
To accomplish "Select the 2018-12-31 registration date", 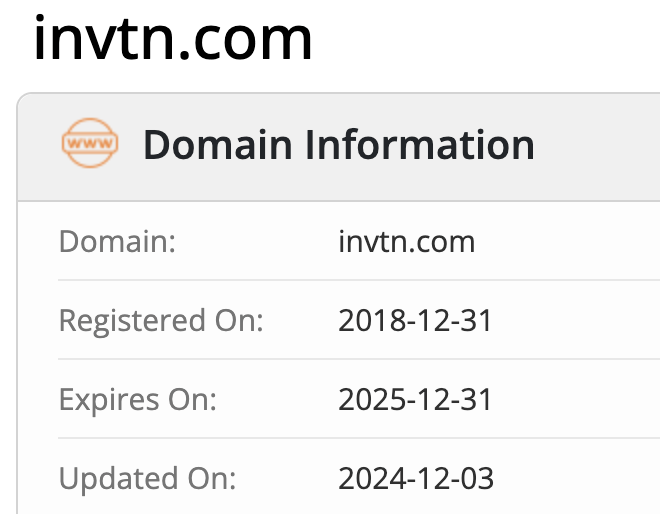I will (x=415, y=321).
